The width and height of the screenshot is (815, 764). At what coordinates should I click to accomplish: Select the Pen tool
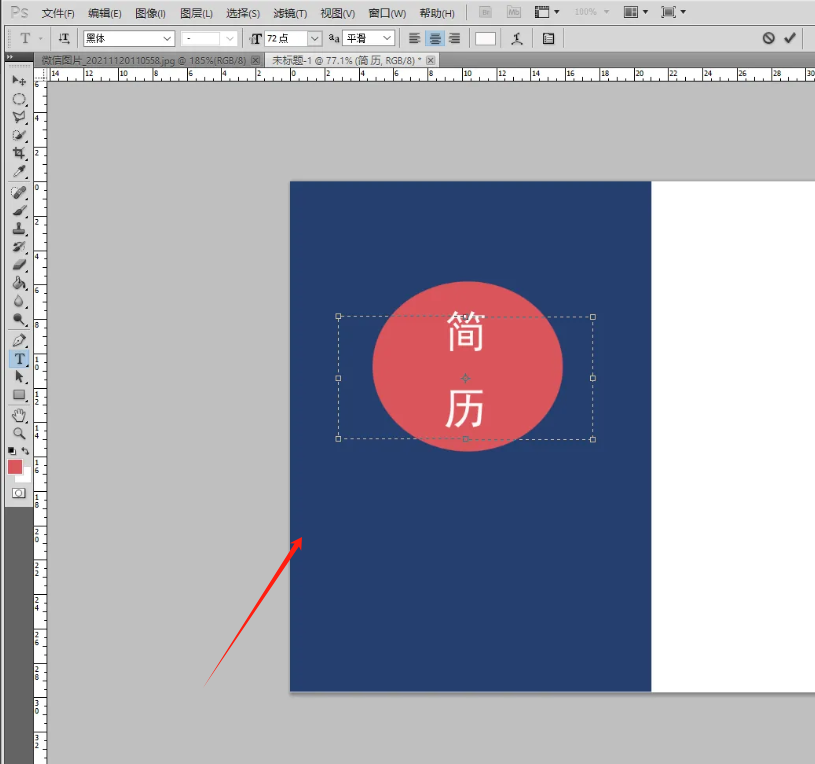(x=18, y=340)
